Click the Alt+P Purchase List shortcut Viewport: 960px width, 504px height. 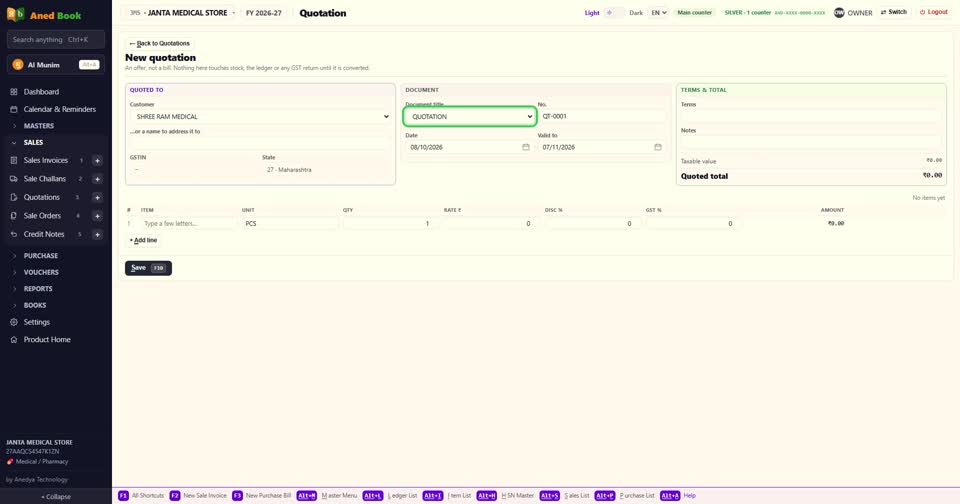point(624,495)
